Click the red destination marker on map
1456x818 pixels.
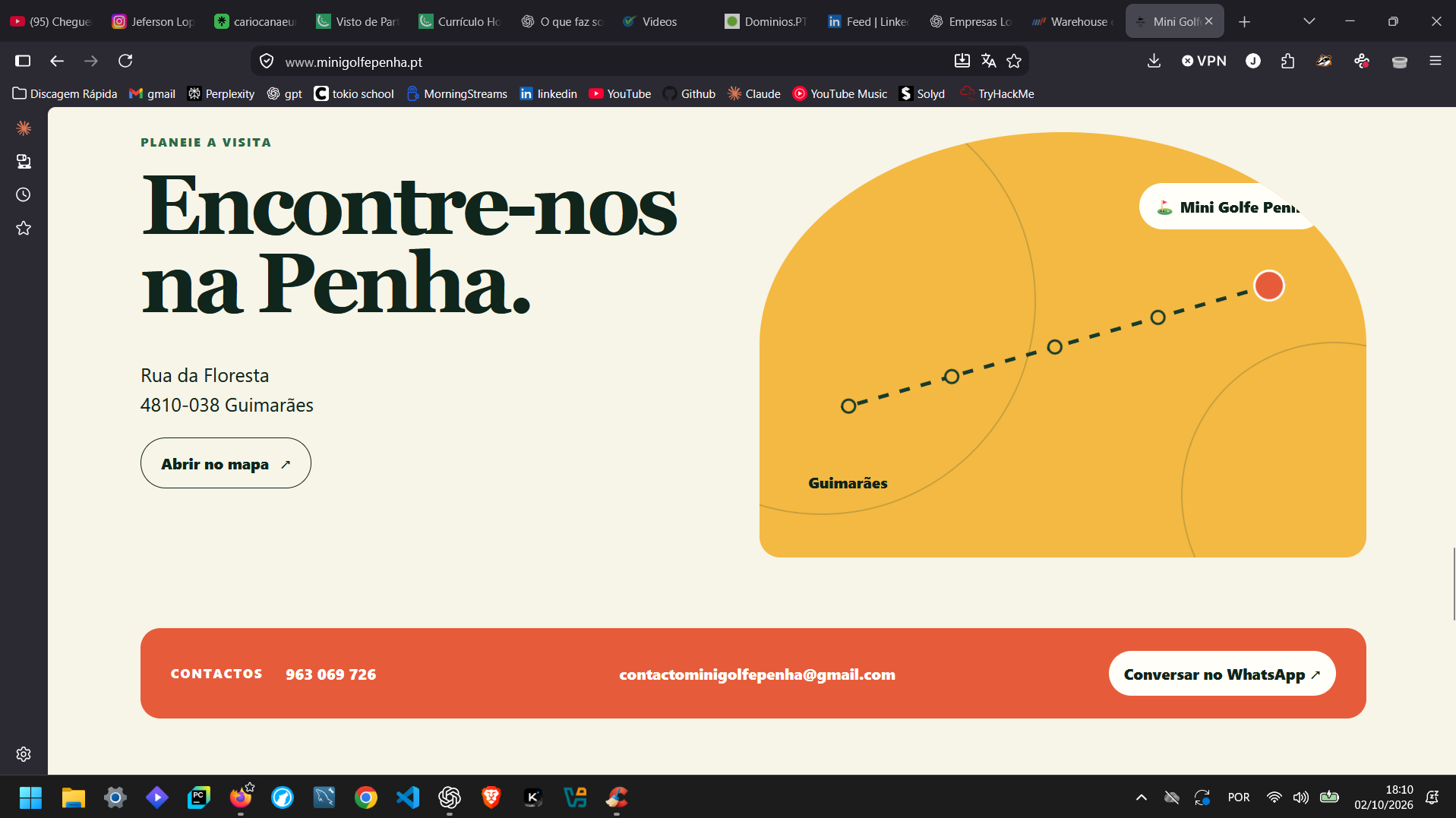pos(1268,286)
